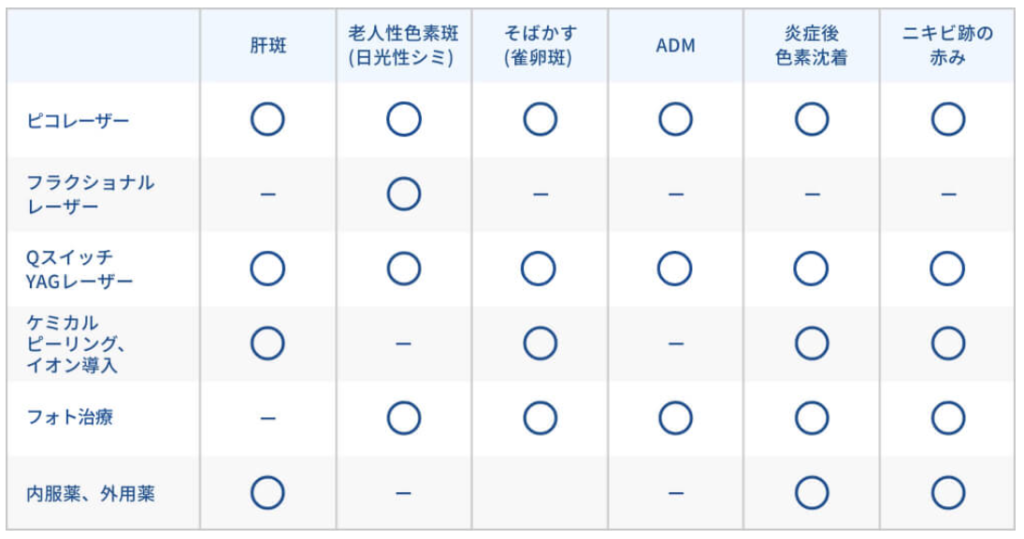Click the 肝斑 column header
Viewport: 1024px width, 539px height.
click(268, 46)
